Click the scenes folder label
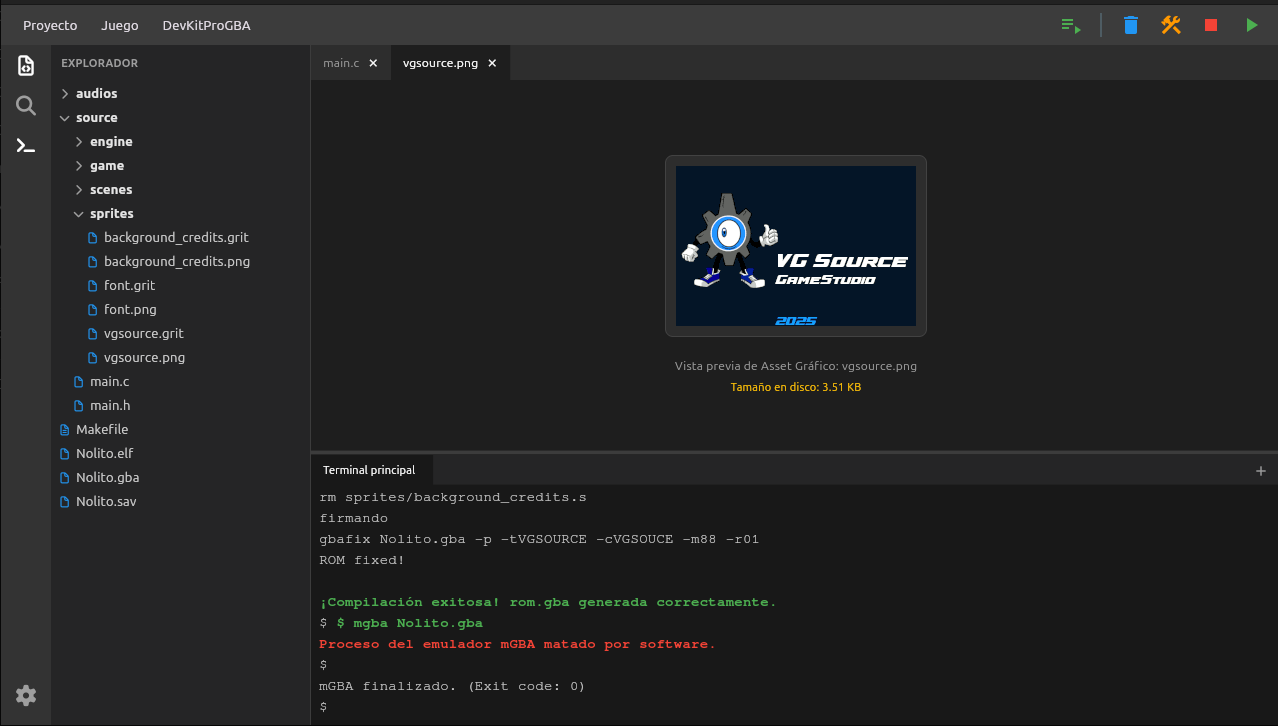 (111, 190)
